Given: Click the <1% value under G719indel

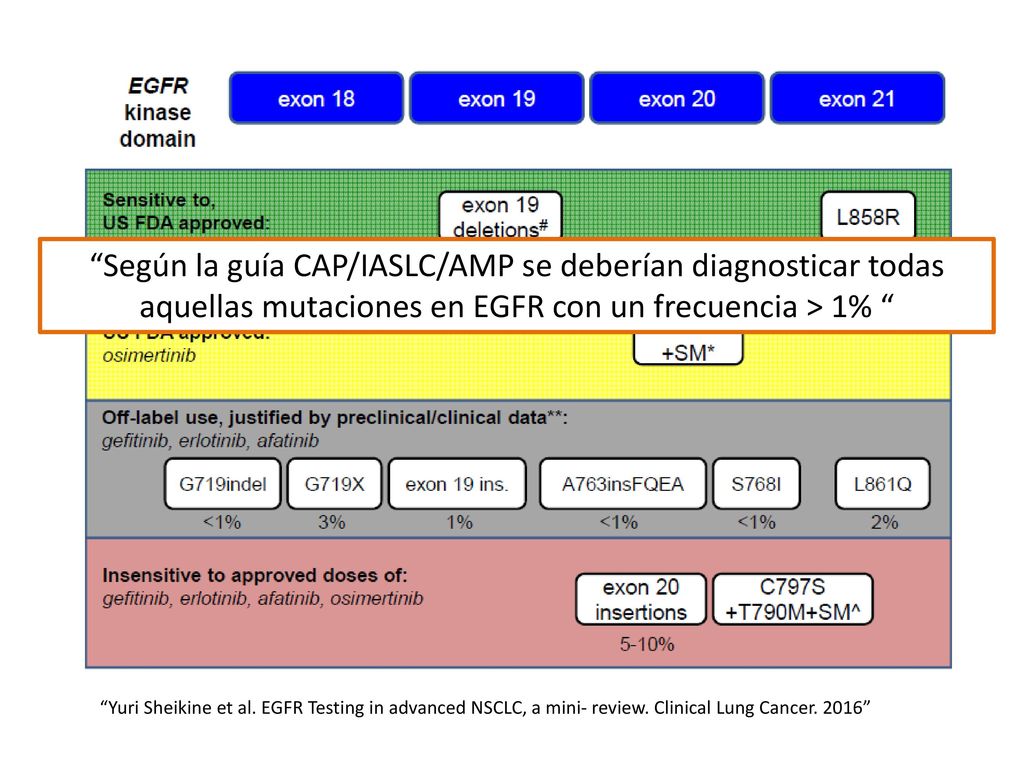Looking at the screenshot, I should click(222, 522).
